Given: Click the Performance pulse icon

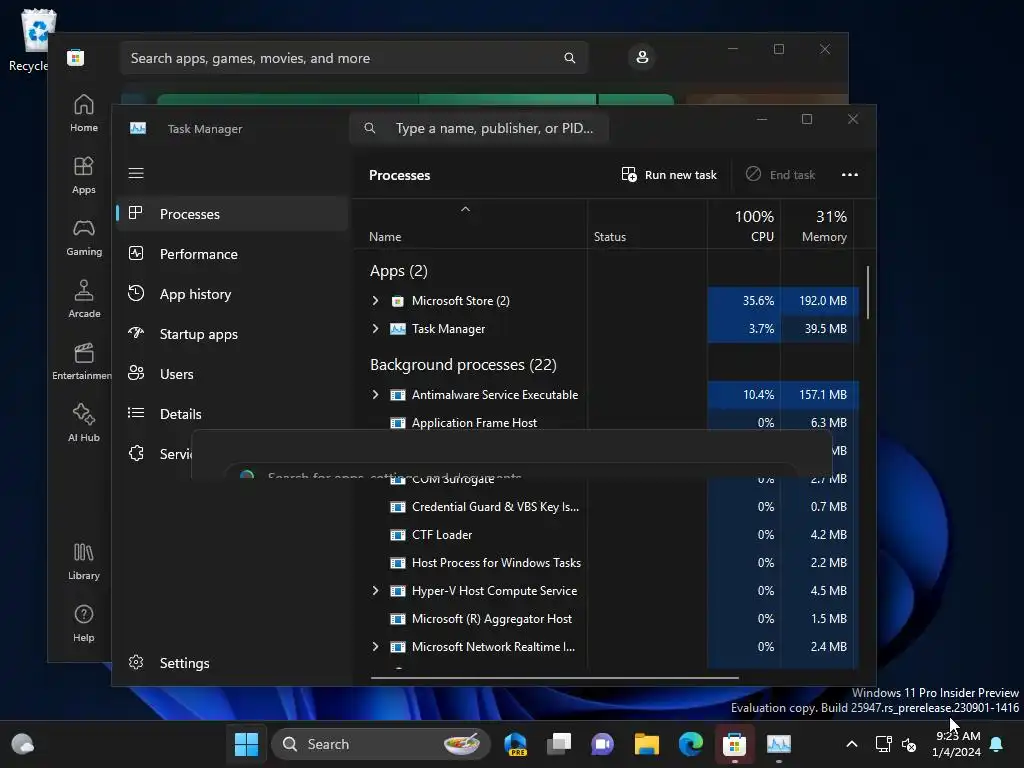Looking at the screenshot, I should 136,253.
